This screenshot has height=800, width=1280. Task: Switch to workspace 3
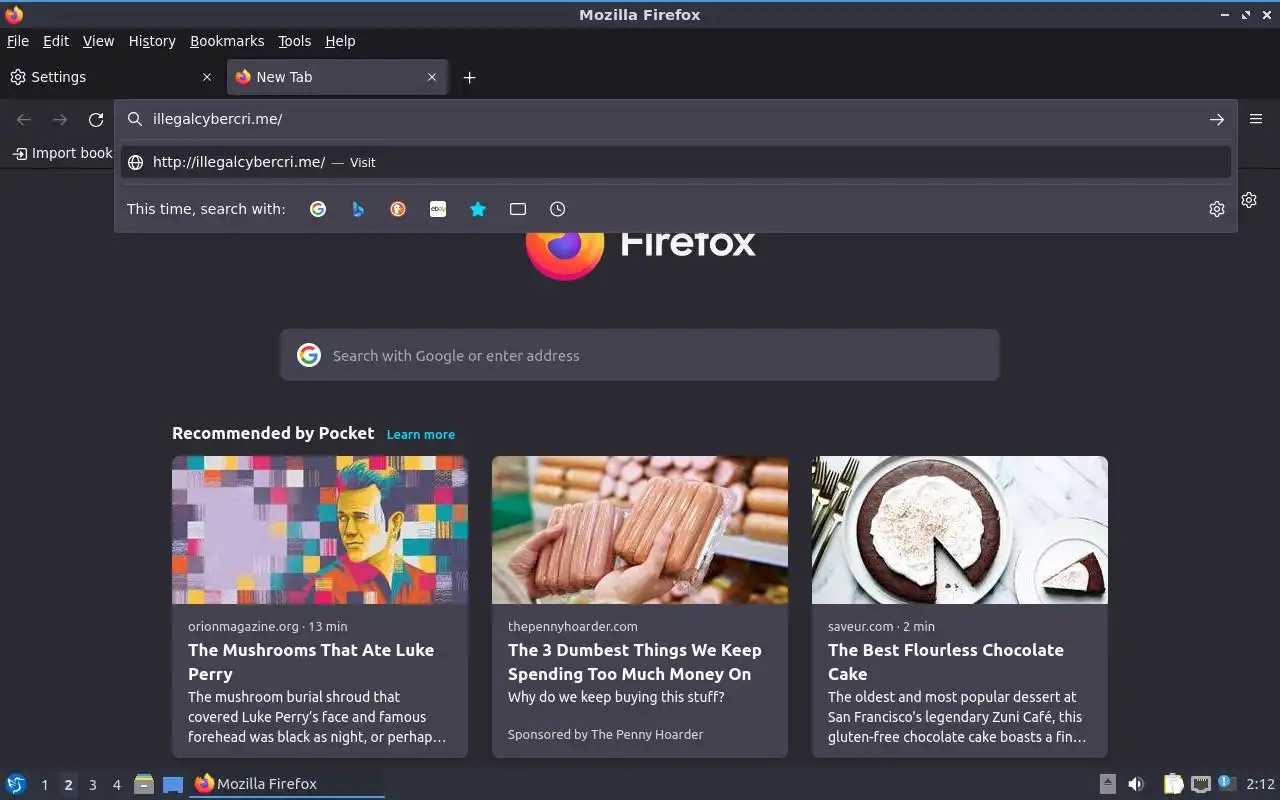point(92,785)
